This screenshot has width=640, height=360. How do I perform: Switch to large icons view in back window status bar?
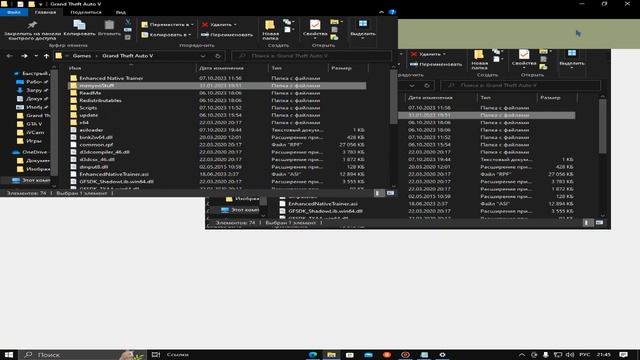tap(599, 223)
